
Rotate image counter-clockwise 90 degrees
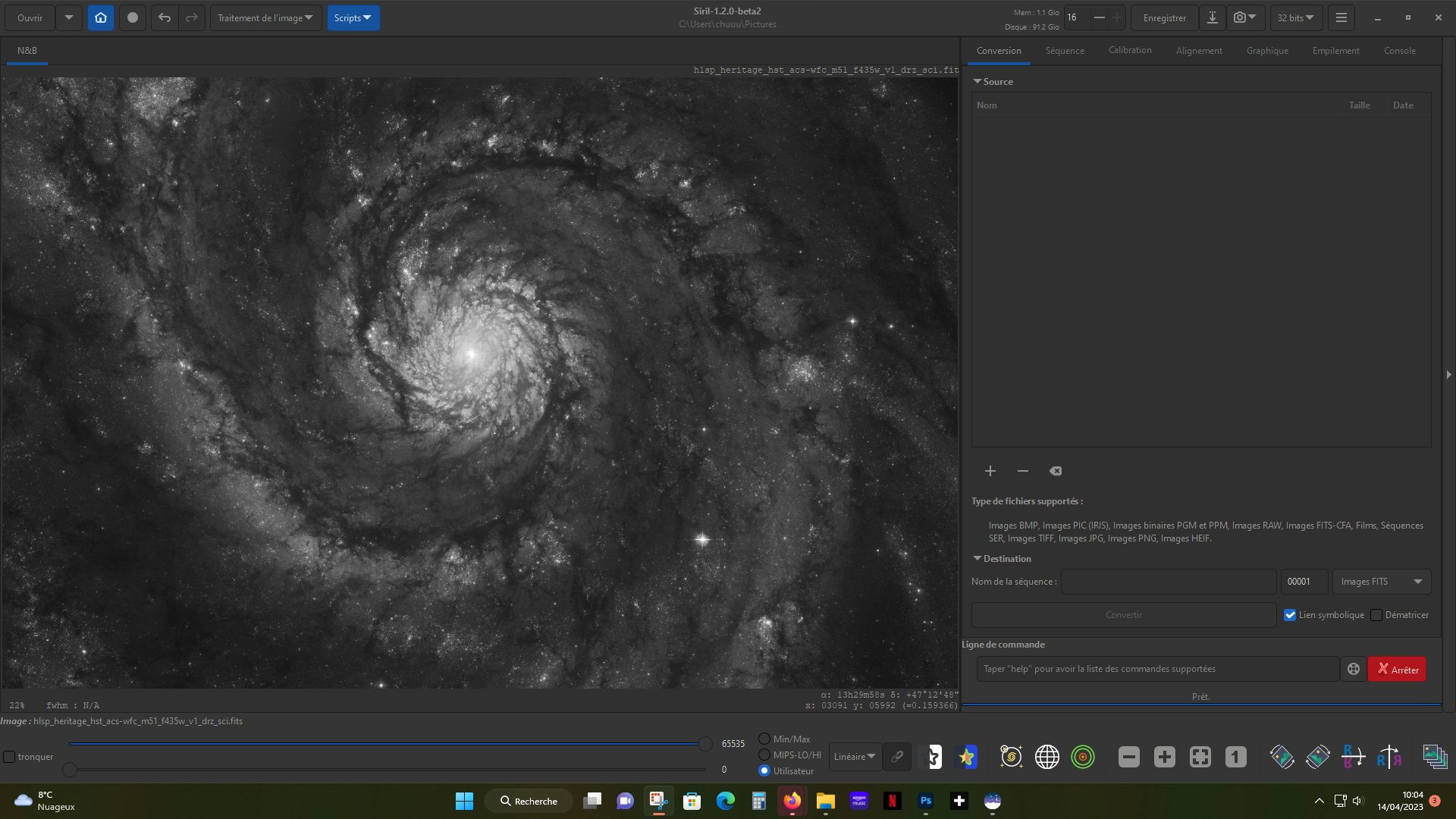pos(1282,756)
